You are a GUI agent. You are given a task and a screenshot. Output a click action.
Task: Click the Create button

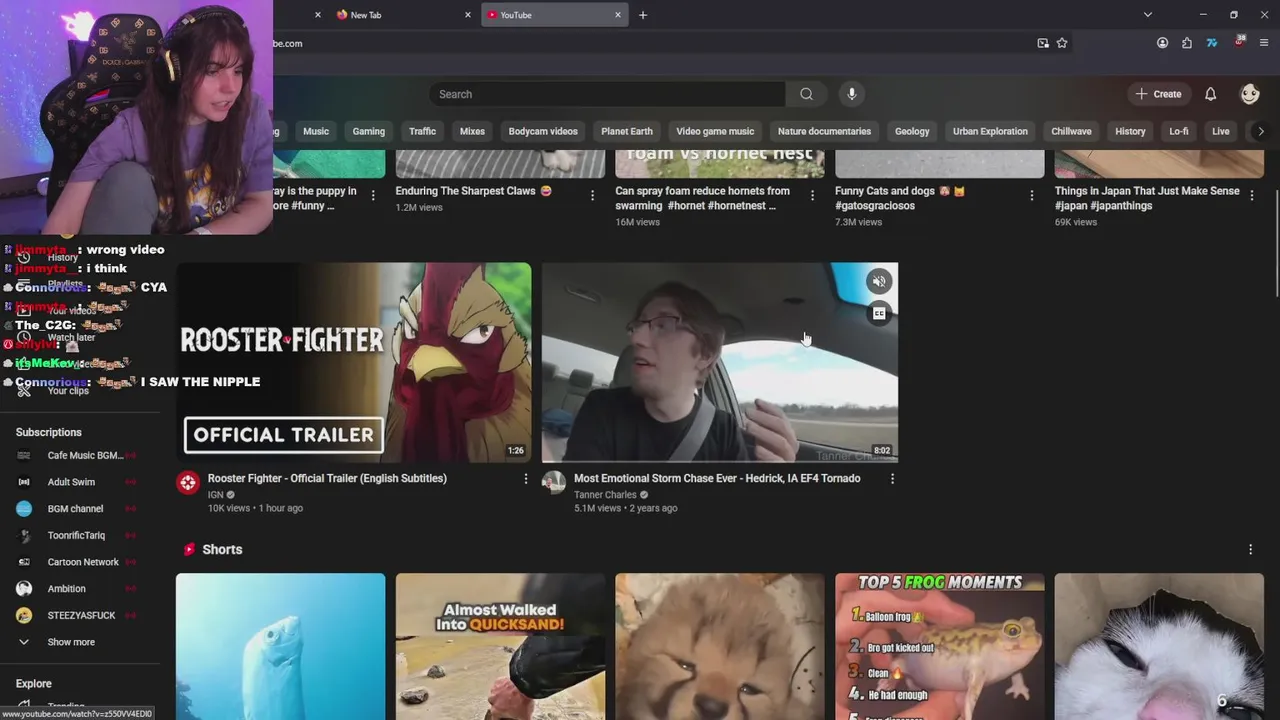[x=1159, y=94]
